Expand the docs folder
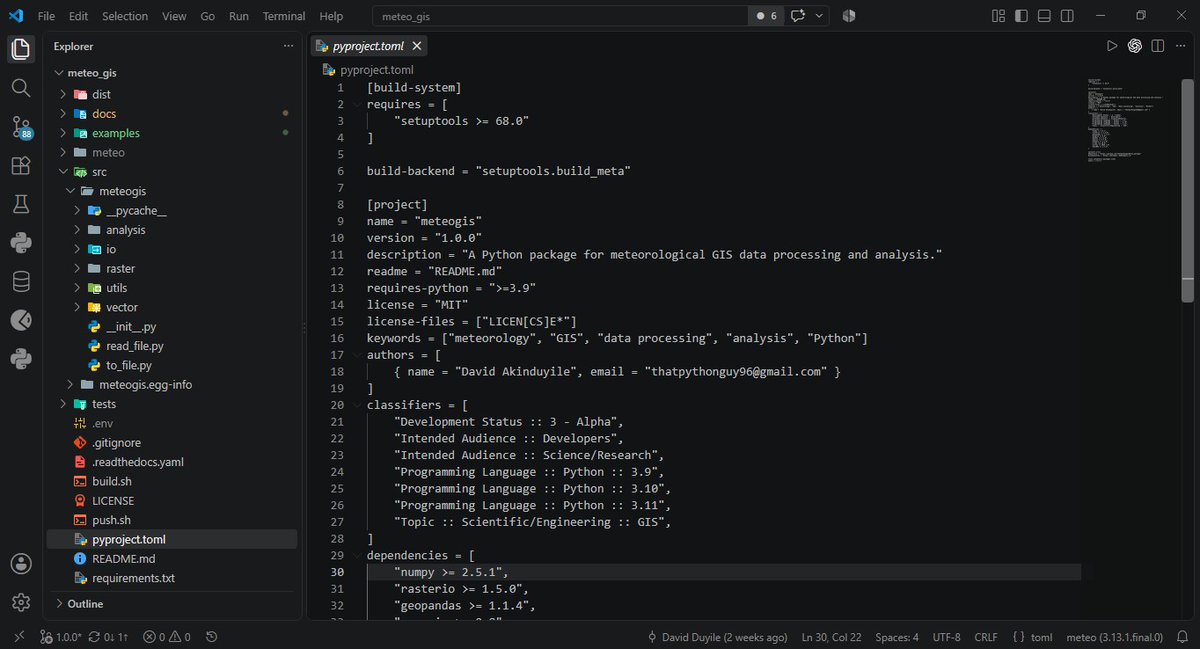 (x=63, y=113)
